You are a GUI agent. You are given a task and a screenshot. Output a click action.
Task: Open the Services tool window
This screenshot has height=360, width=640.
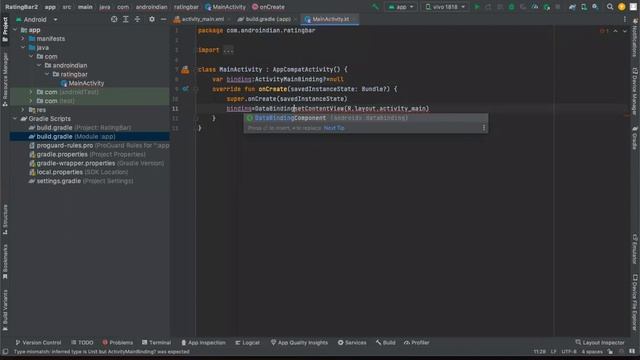click(352, 342)
